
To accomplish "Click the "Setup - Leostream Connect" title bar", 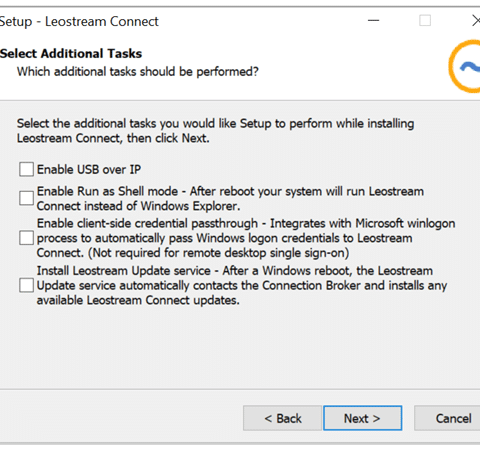I will point(79,21).
